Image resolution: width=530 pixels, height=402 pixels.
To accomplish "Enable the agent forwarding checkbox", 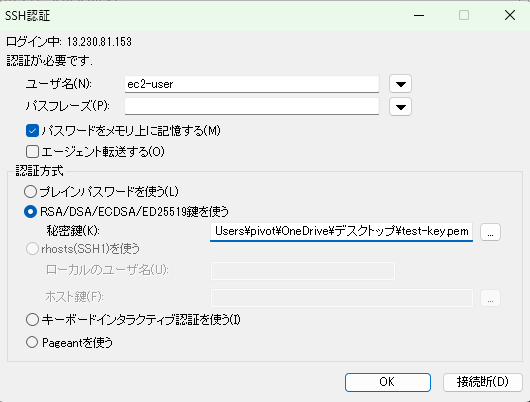I will coord(32,151).
